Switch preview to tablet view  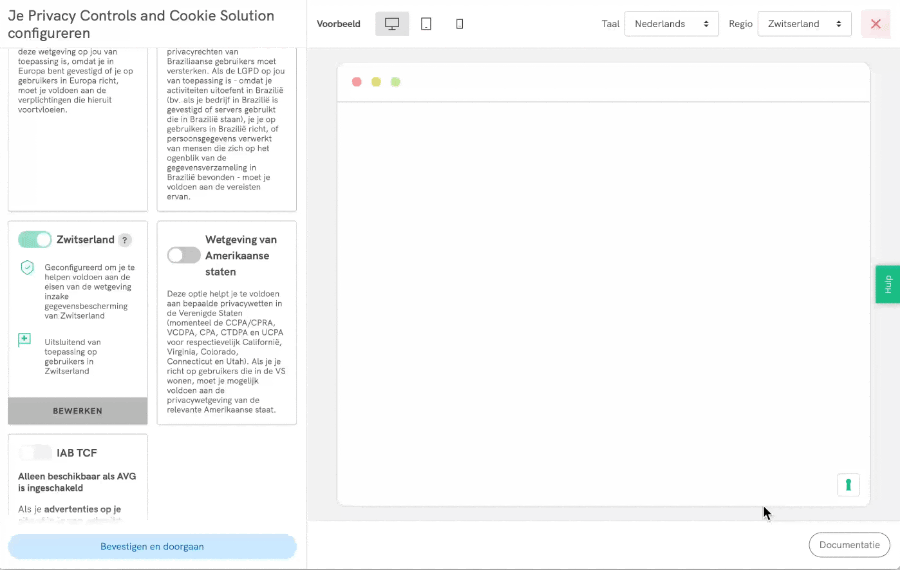pyautogui.click(x=426, y=24)
